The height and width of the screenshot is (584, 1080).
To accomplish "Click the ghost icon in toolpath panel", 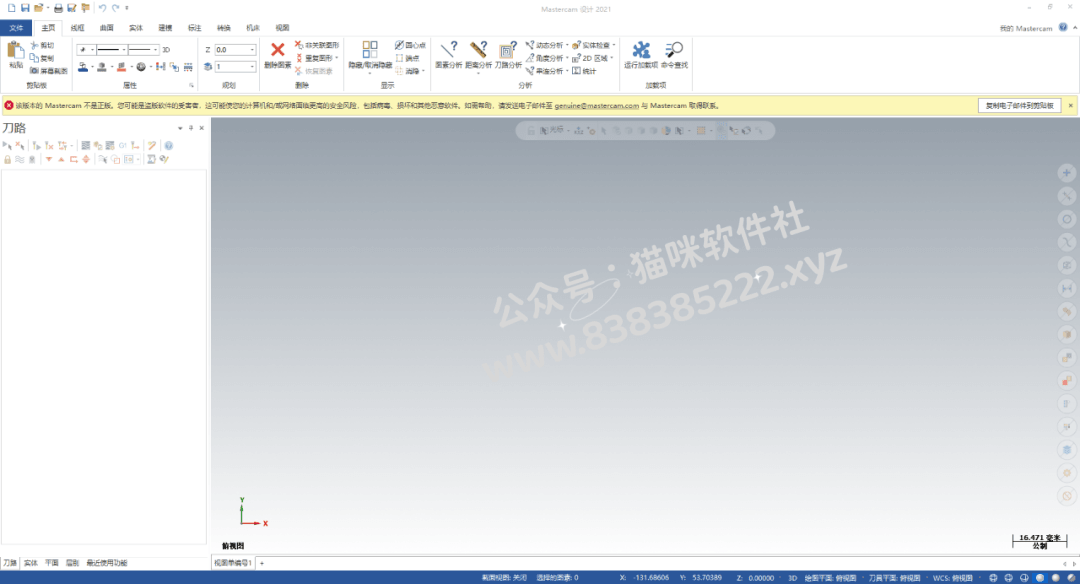I will click(x=32, y=159).
